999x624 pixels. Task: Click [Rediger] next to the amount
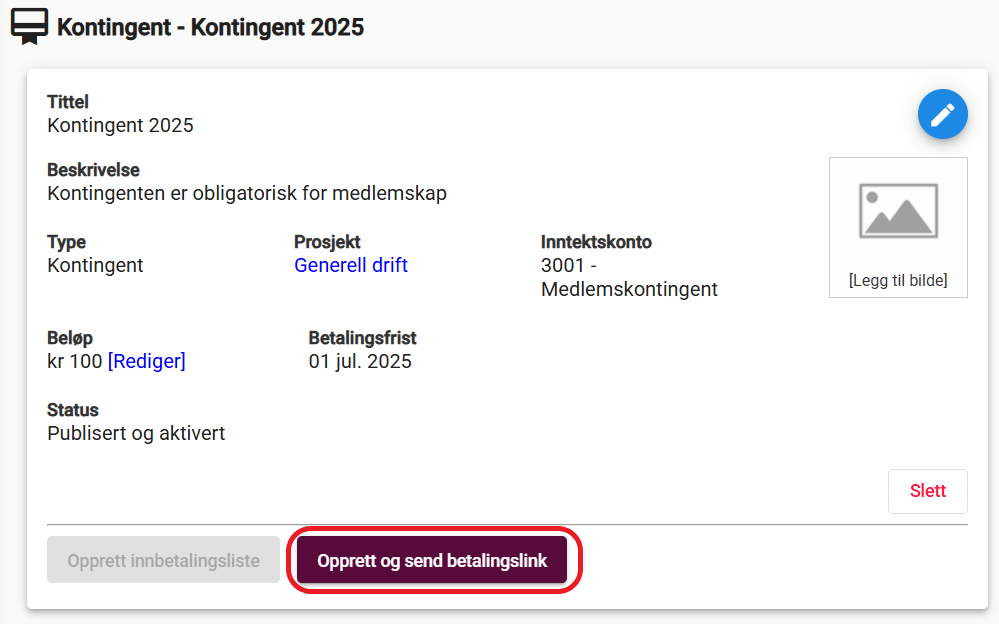[x=147, y=361]
